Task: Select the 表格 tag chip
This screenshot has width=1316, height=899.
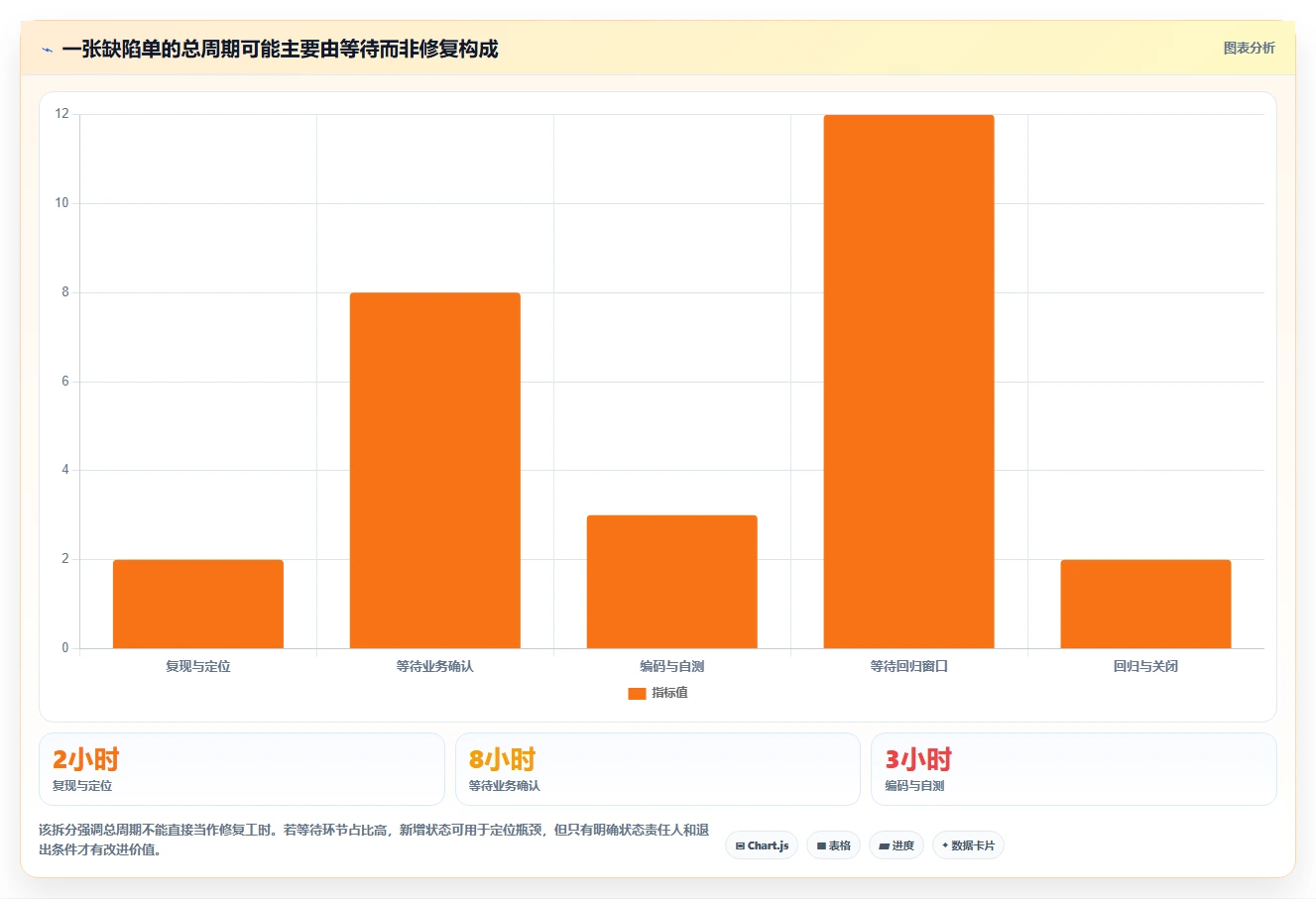Action: 833,845
